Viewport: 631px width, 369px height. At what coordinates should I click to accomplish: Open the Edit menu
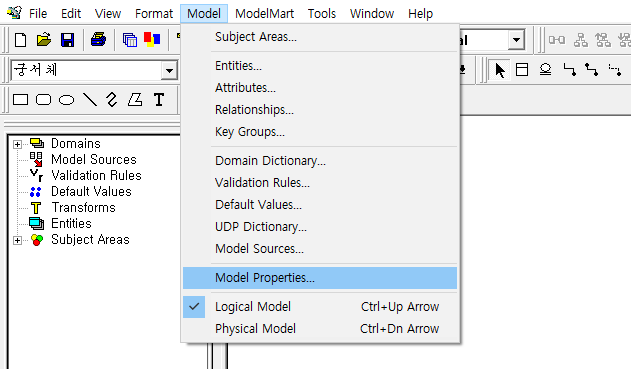71,13
